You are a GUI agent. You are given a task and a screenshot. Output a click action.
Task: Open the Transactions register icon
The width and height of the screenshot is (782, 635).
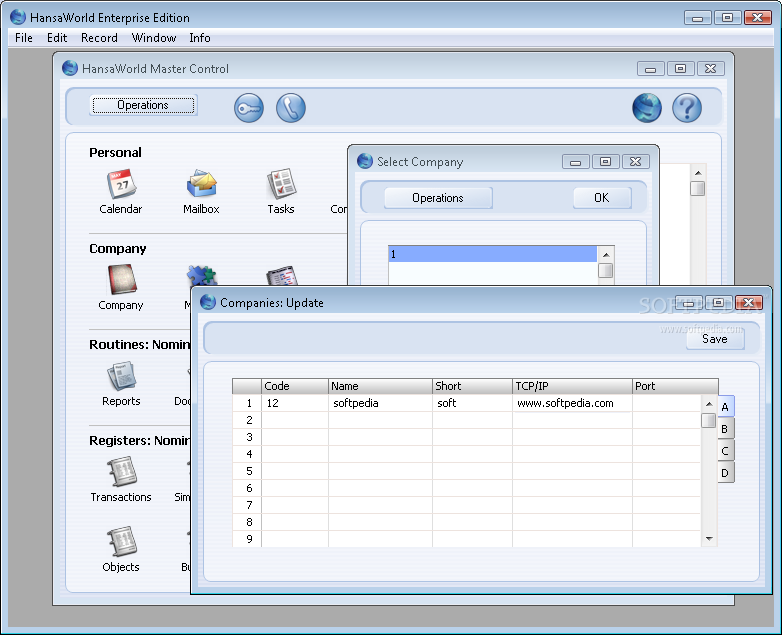click(x=121, y=472)
